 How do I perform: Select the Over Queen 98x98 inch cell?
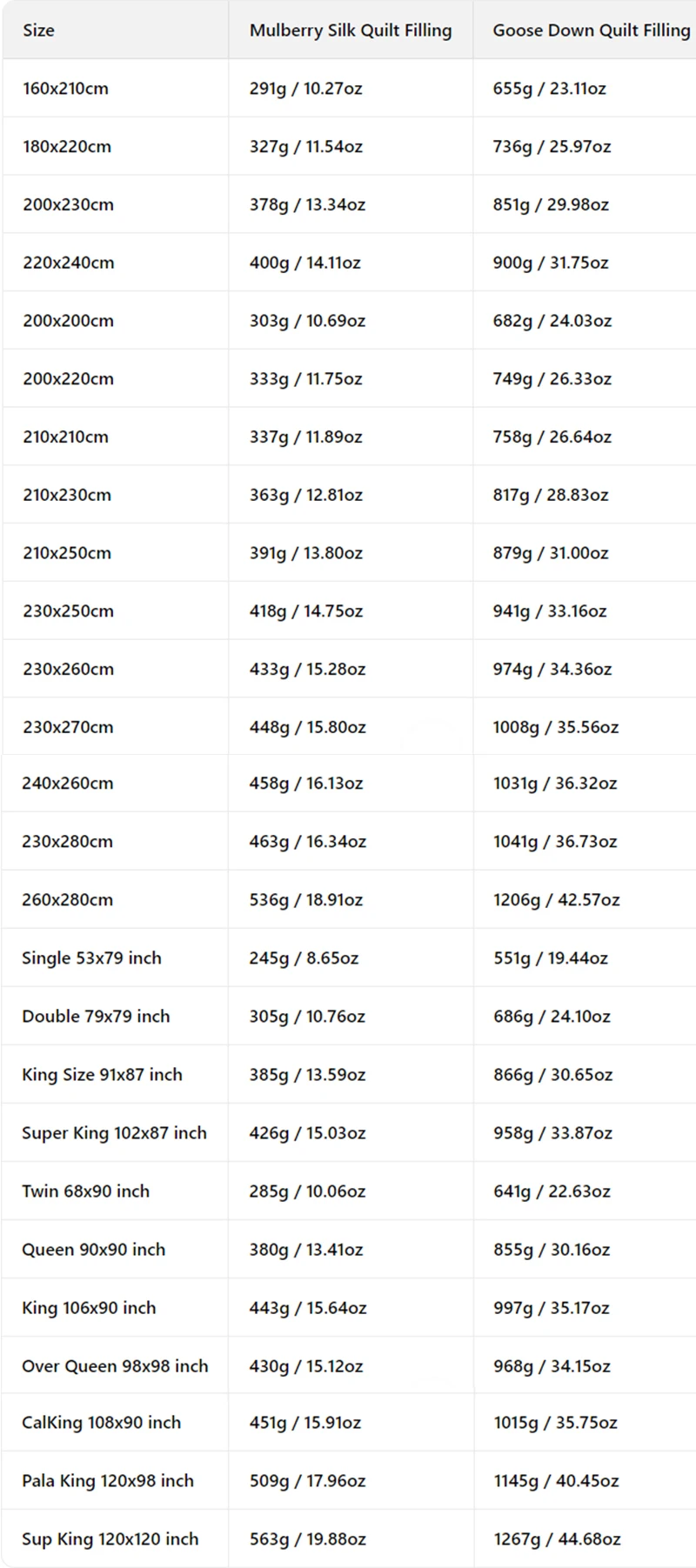(x=115, y=1366)
